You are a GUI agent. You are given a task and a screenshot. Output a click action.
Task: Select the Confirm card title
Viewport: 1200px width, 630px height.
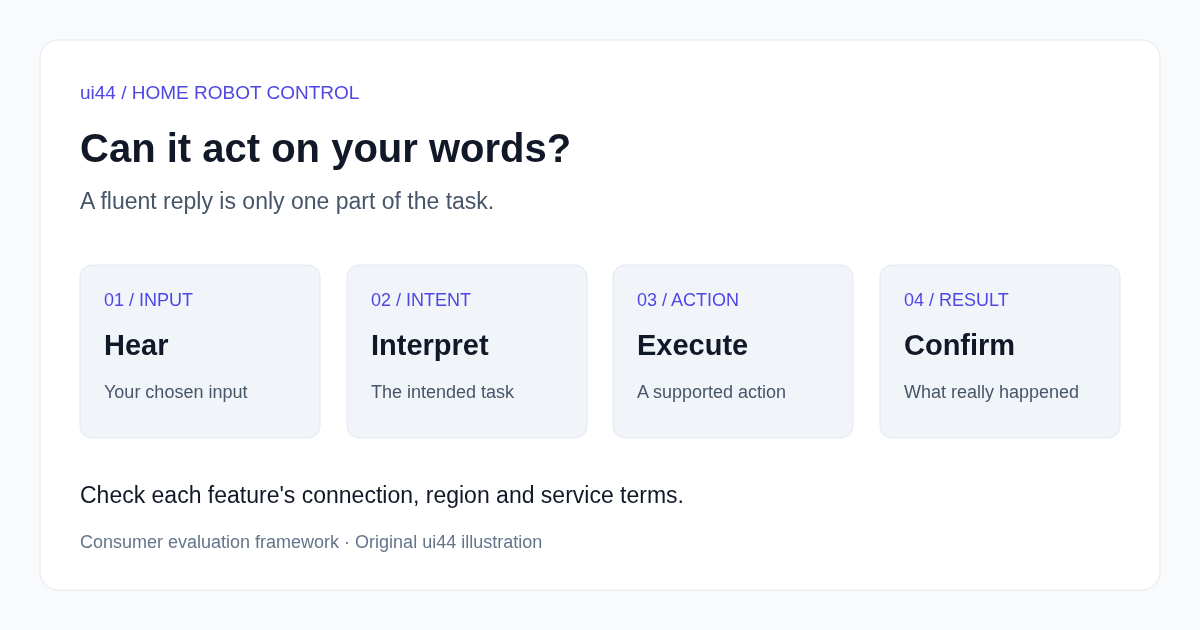pos(959,345)
